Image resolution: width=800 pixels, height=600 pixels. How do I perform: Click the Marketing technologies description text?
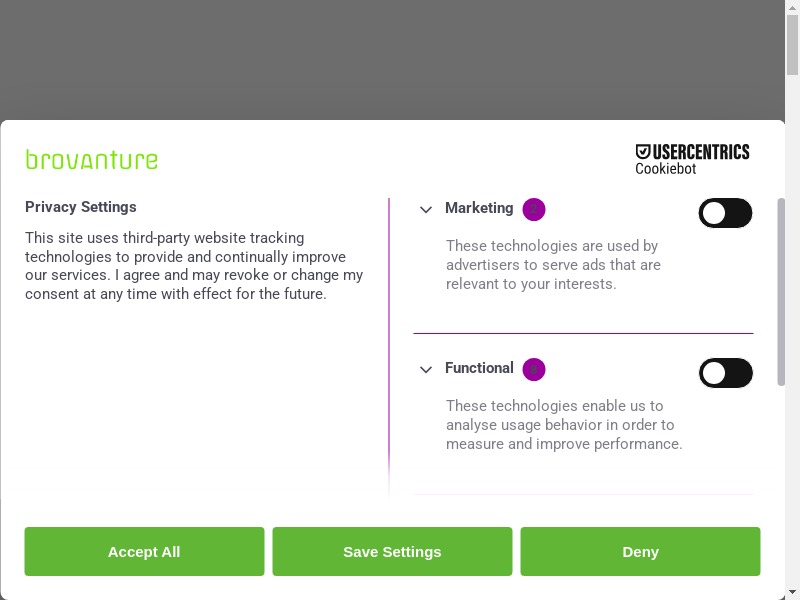click(x=553, y=265)
